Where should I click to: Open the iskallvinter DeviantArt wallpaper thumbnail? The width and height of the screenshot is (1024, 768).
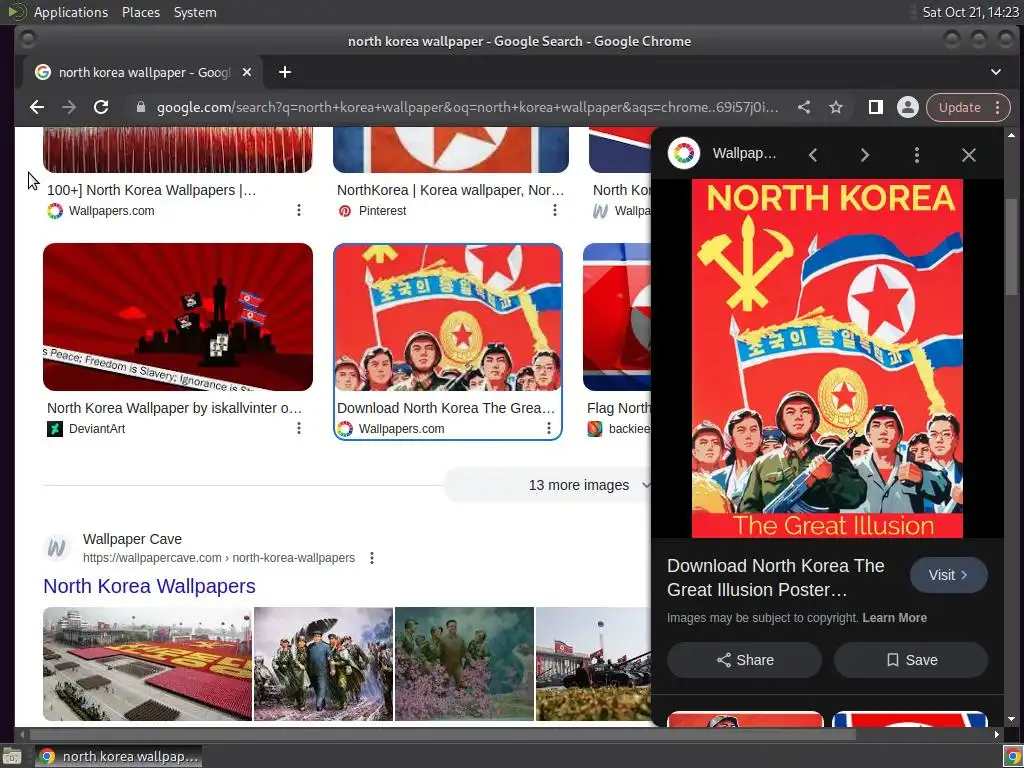click(178, 317)
